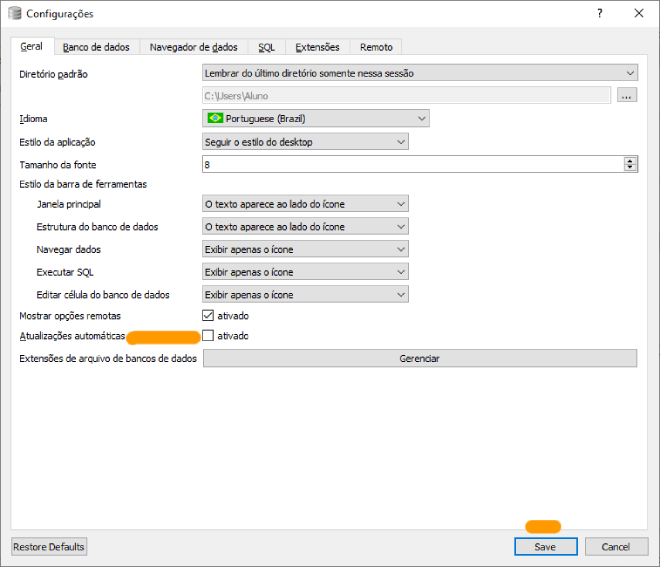Disable the Mostrar opções remotas checkbox

[208, 316]
